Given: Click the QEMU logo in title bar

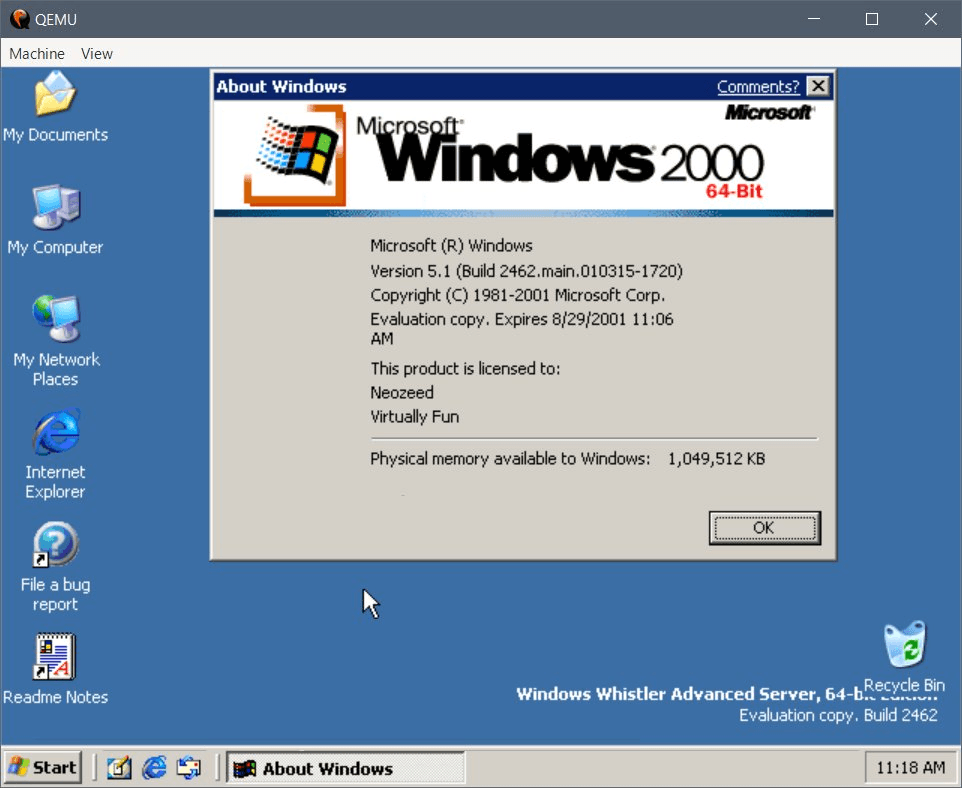Looking at the screenshot, I should 20,19.
